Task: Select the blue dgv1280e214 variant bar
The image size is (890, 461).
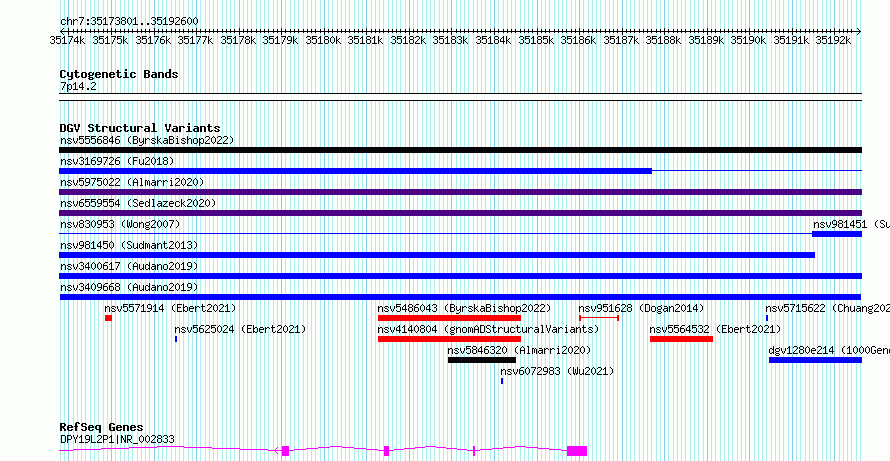Action: 816,360
